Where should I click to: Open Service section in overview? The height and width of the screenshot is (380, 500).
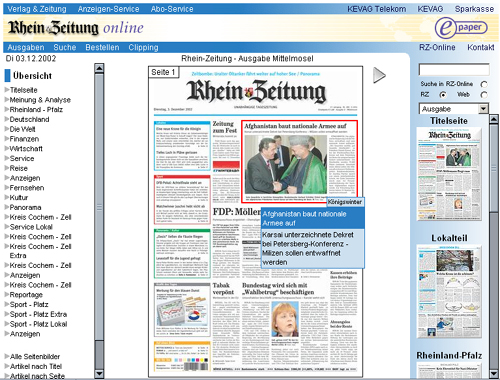pyautogui.click(x=22, y=158)
